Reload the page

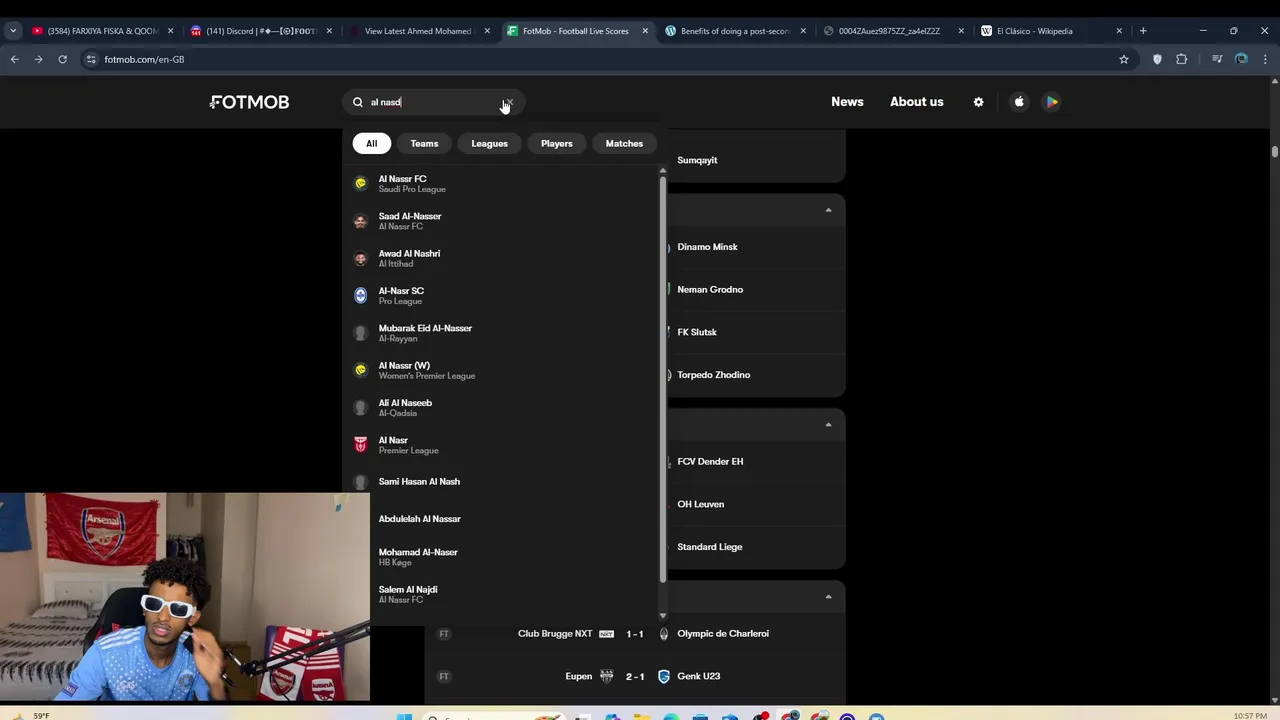[62, 59]
